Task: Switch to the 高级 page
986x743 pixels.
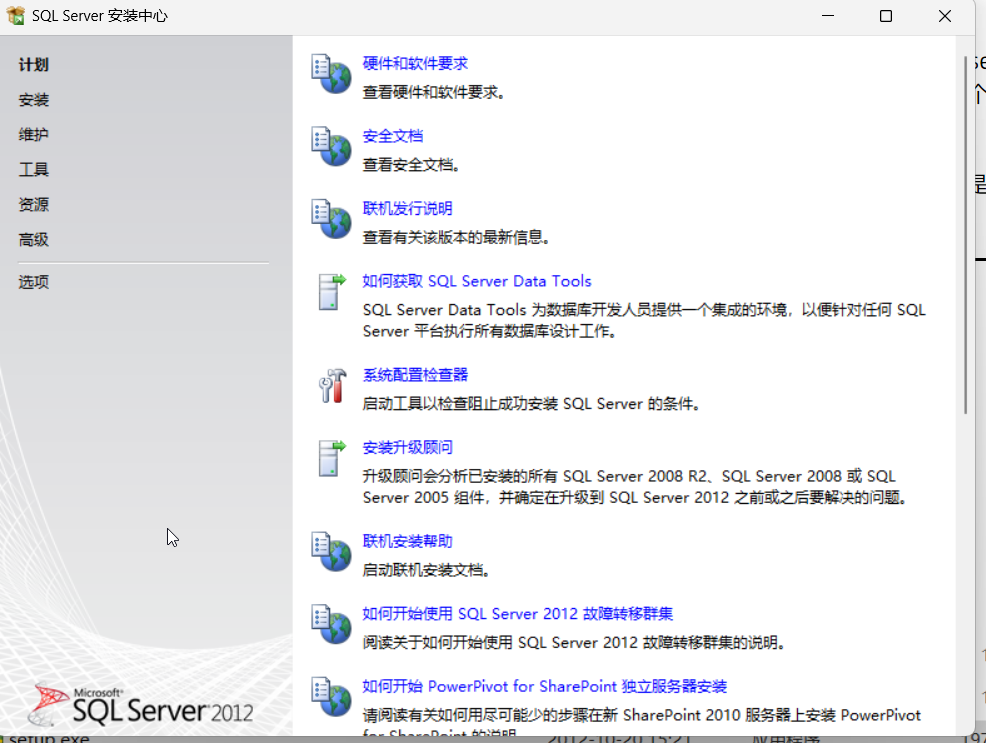Action: [33, 239]
